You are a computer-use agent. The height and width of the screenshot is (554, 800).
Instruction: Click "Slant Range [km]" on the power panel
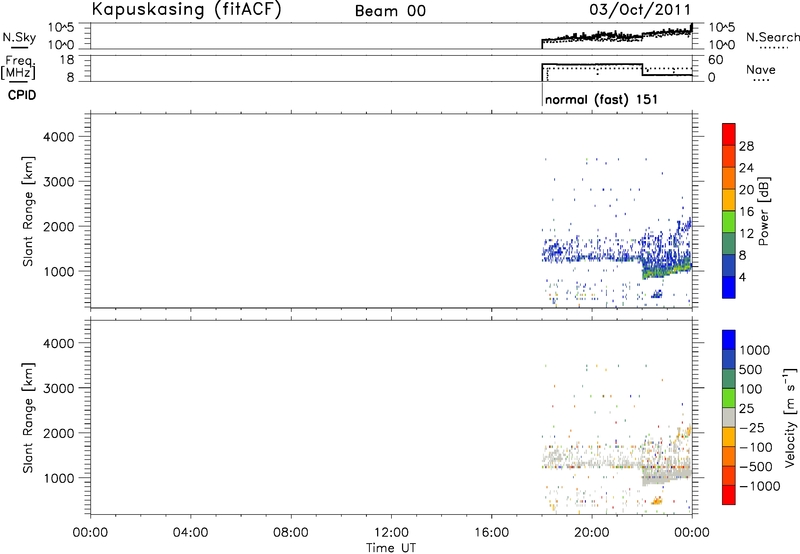[x=28, y=211]
